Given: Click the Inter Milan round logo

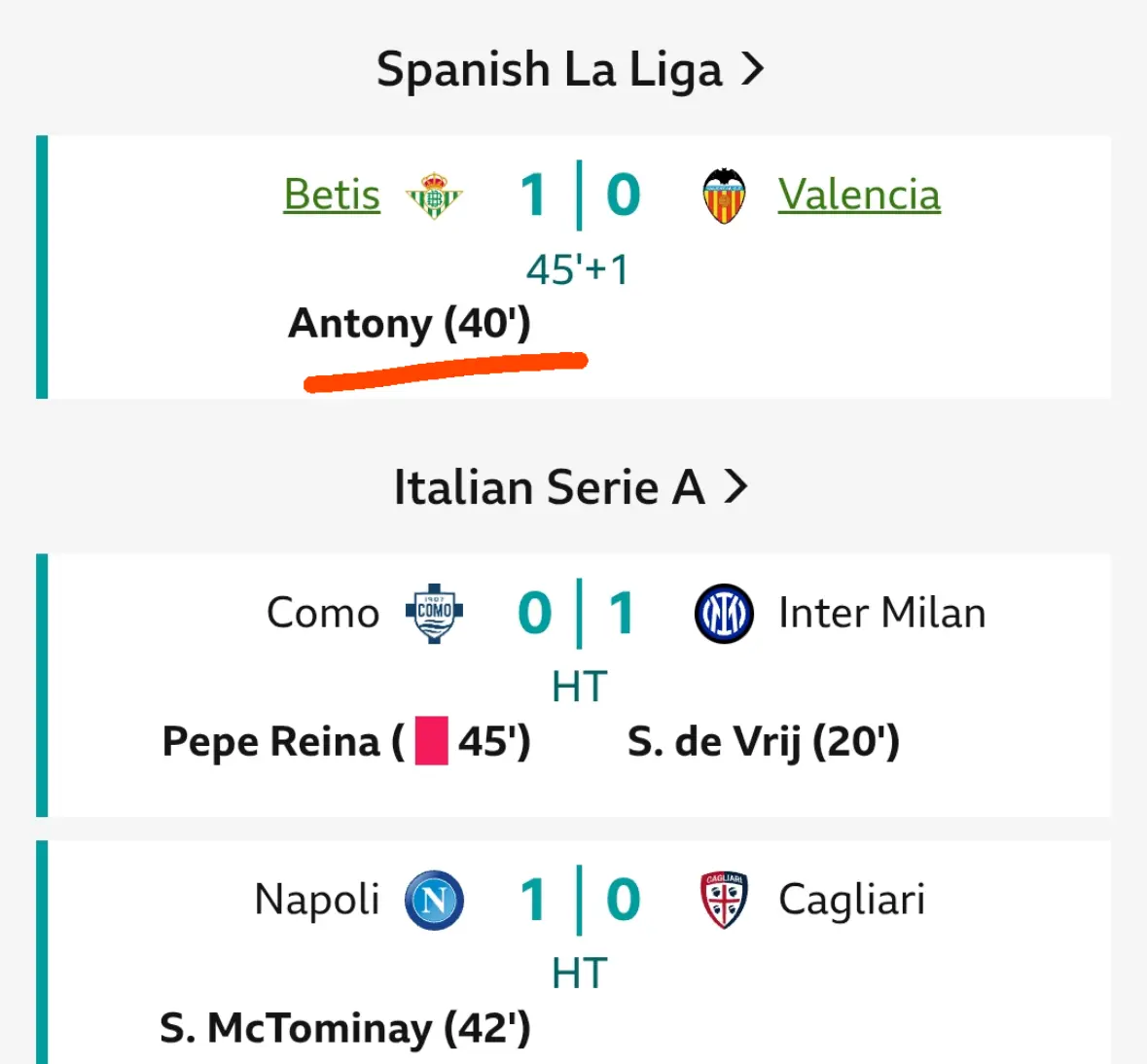Looking at the screenshot, I should click(724, 613).
